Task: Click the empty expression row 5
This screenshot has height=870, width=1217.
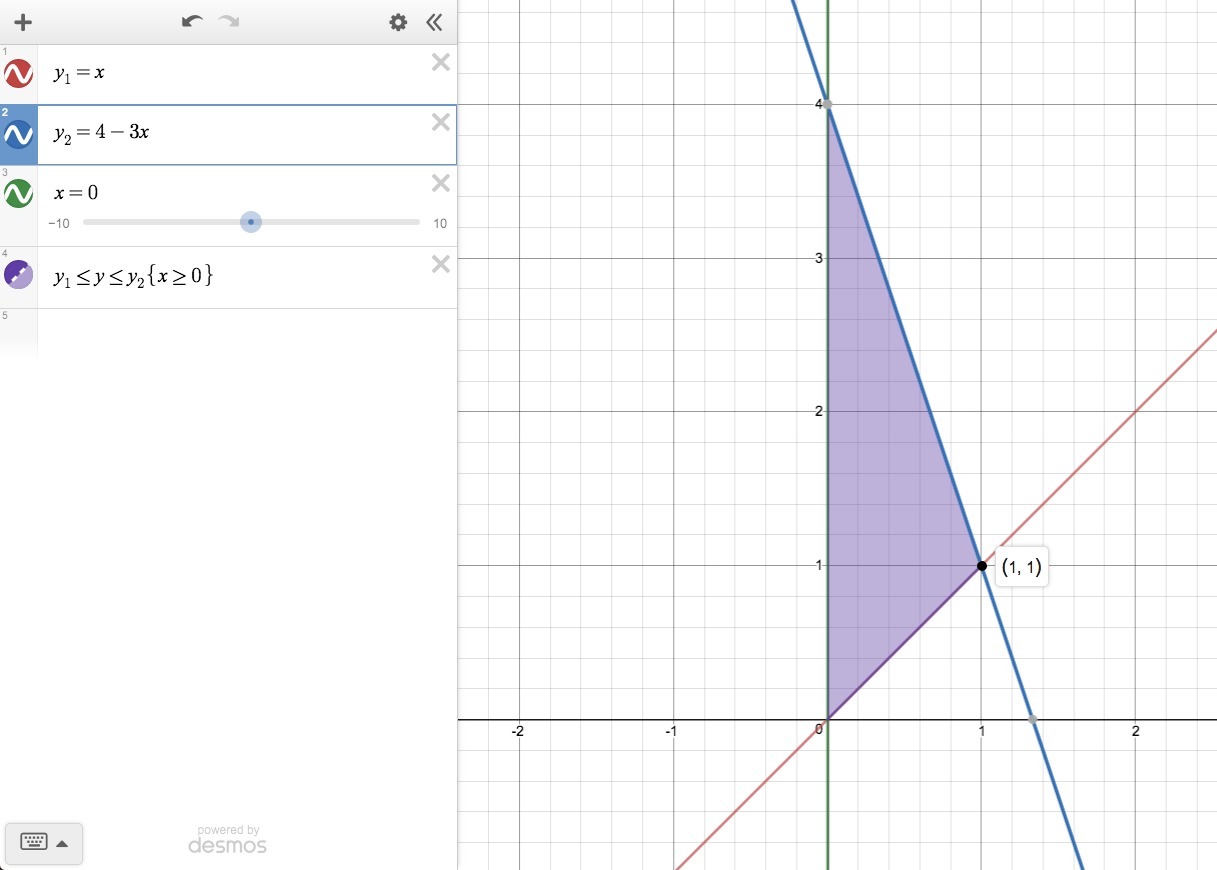Action: coord(228,333)
